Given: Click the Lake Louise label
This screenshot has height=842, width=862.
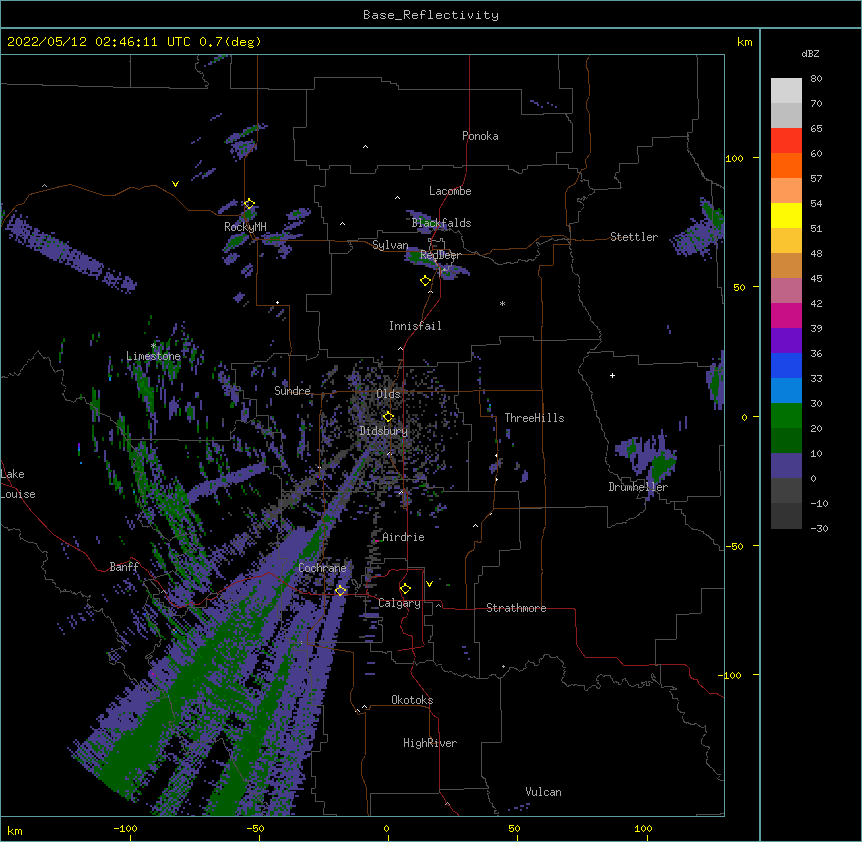Looking at the screenshot, I should point(18,484).
